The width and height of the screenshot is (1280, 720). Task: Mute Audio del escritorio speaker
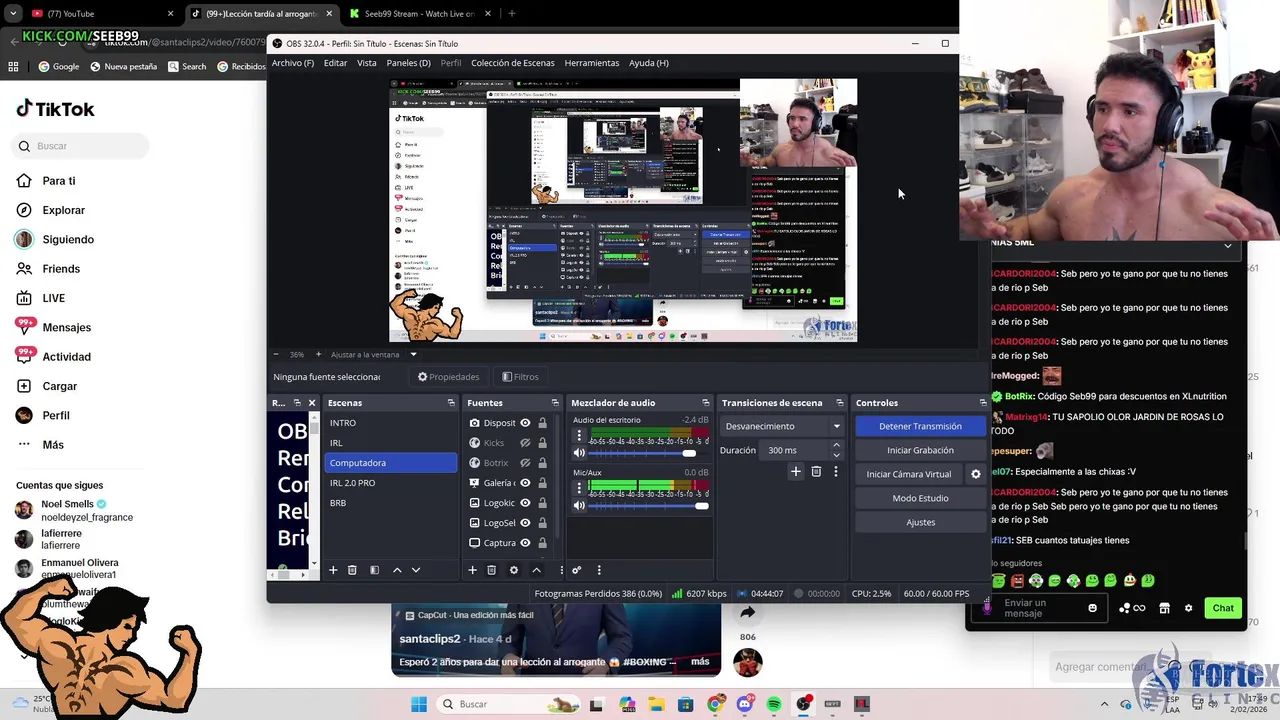click(579, 453)
